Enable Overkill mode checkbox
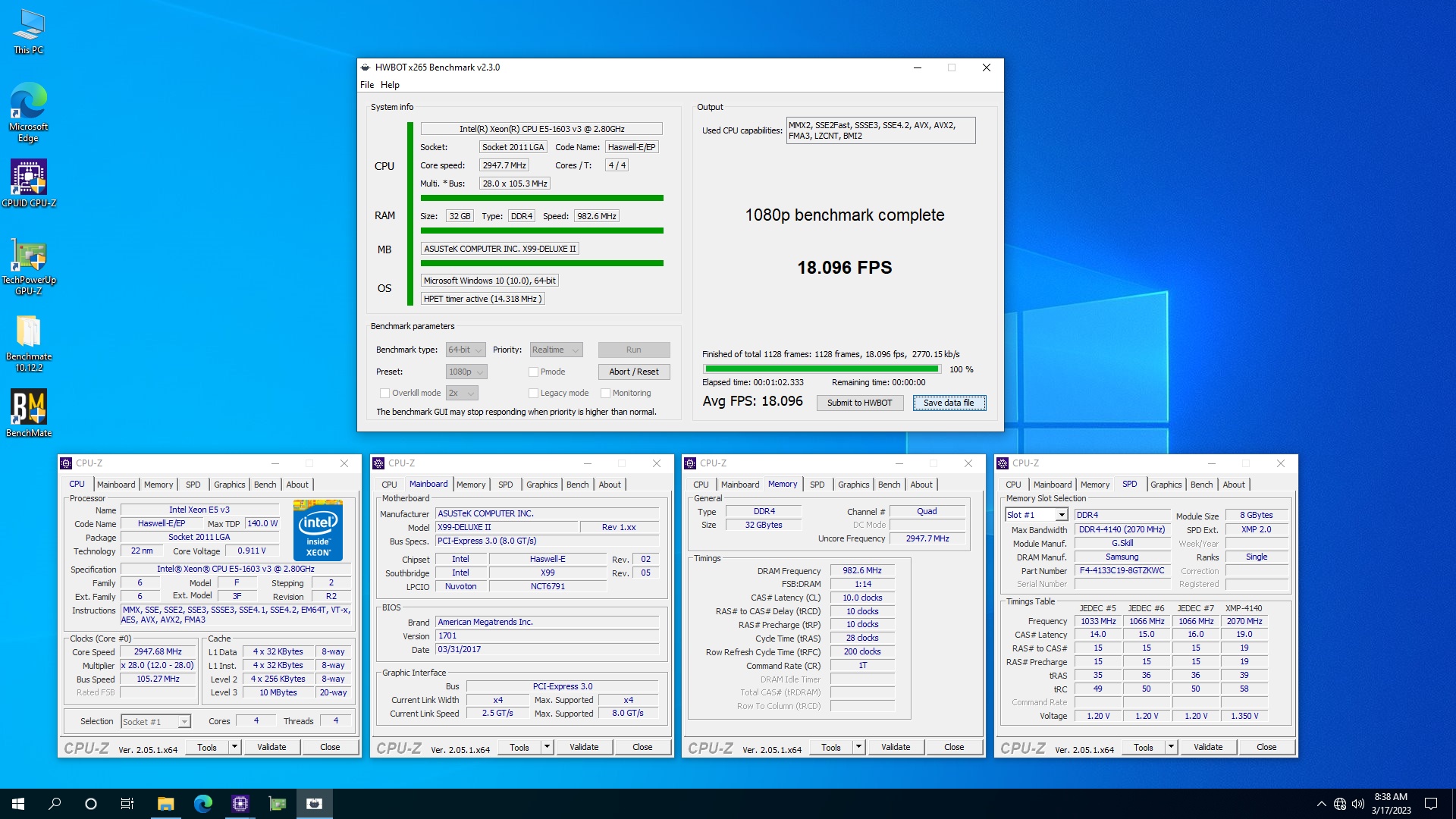Image resolution: width=1456 pixels, height=819 pixels. 384,394
